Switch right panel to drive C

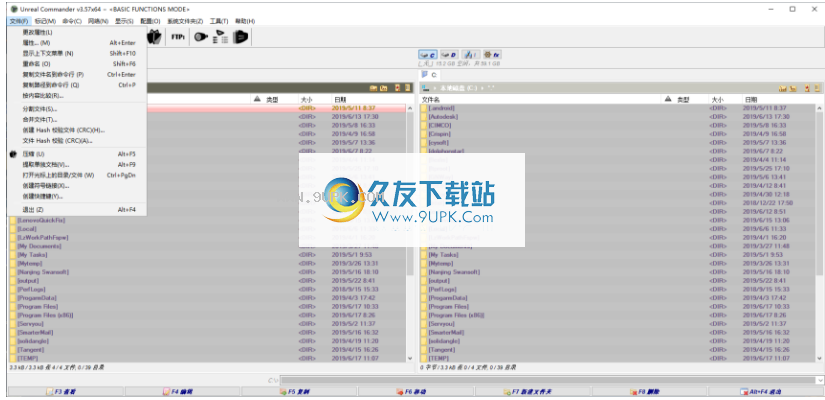click(428, 55)
